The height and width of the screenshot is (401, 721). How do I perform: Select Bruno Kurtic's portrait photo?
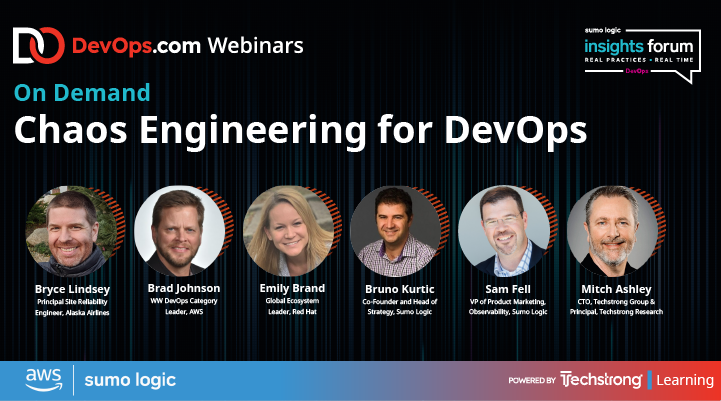pos(396,231)
